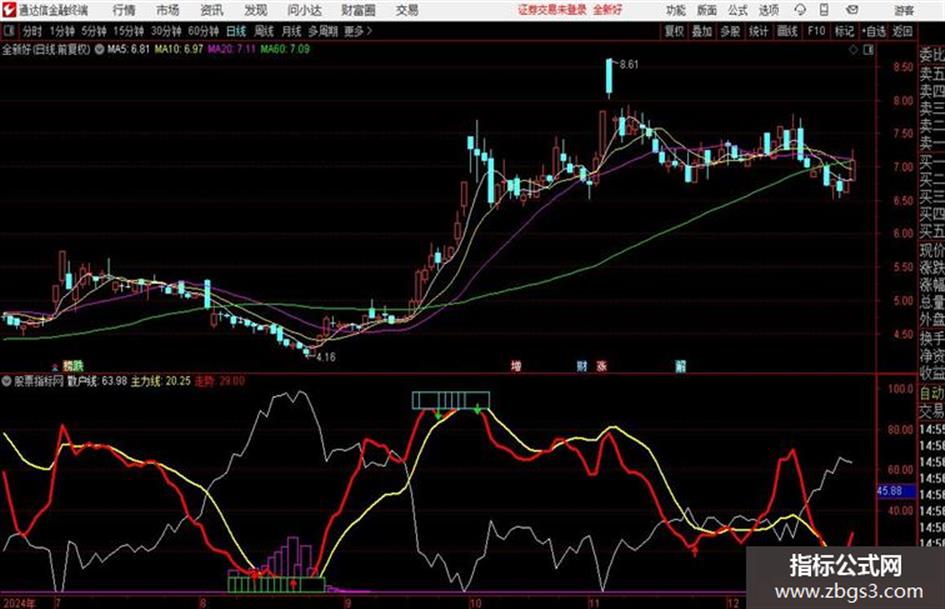Click the 全新好 (日线 前复权) chart title
This screenshot has height=609, width=945.
[46, 49]
